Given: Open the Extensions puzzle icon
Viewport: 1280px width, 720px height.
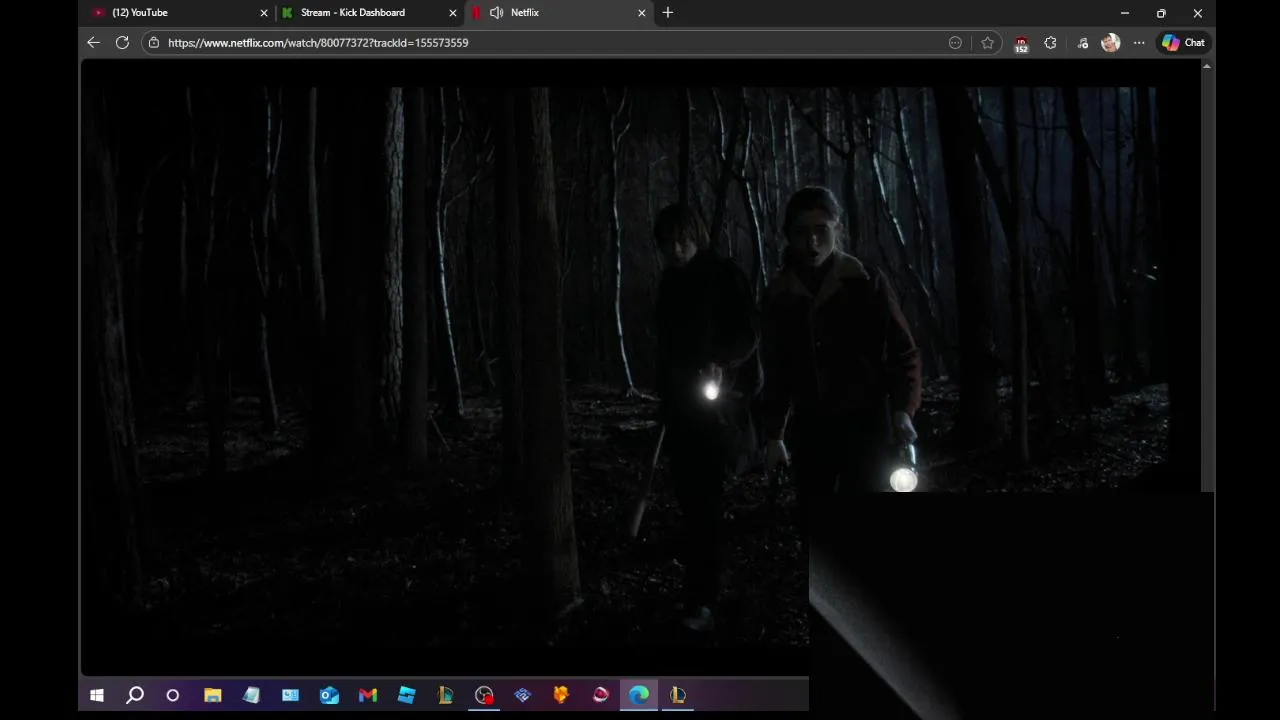Looking at the screenshot, I should point(1050,43).
